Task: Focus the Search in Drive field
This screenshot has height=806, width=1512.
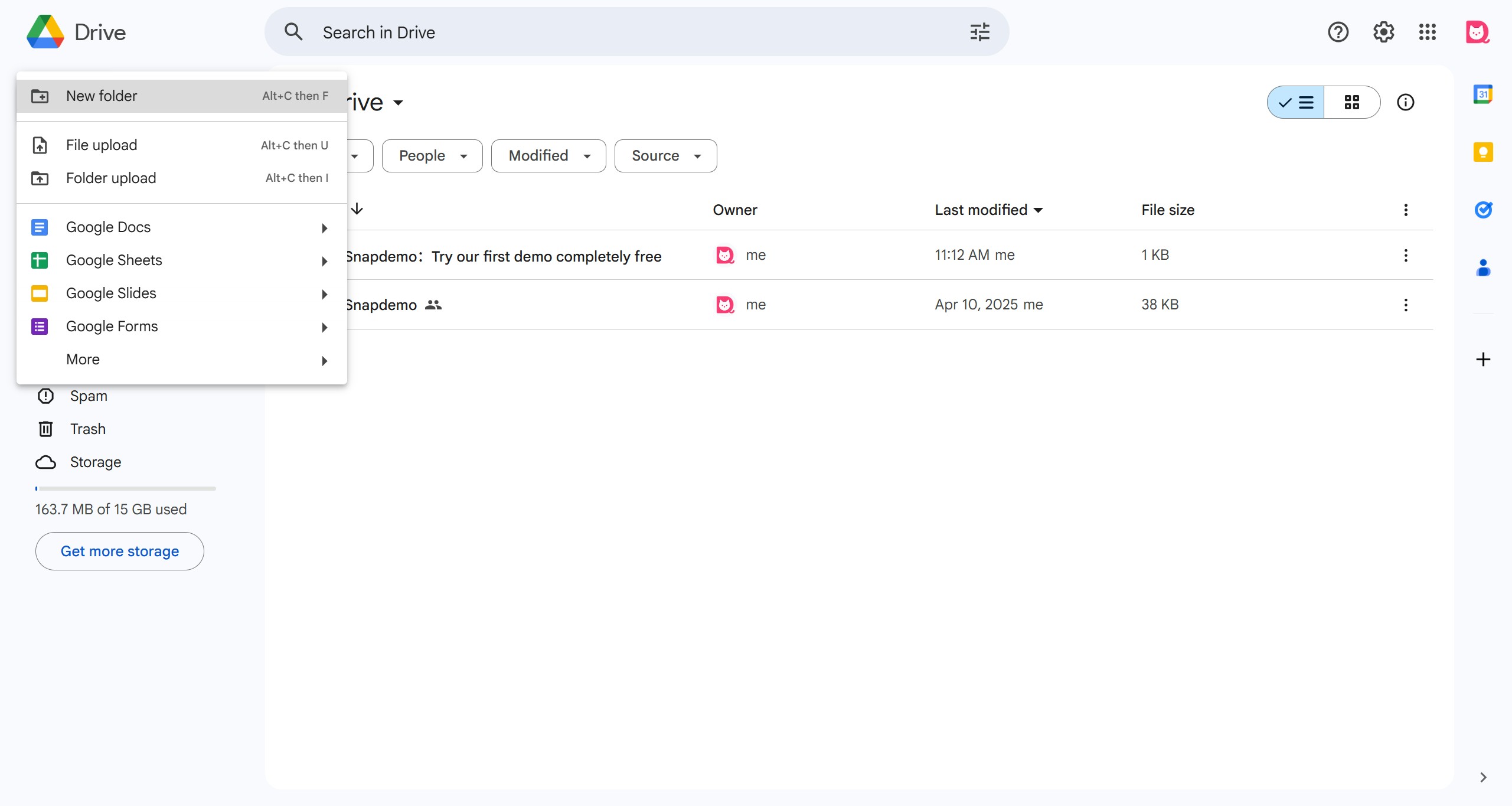Action: (x=636, y=32)
